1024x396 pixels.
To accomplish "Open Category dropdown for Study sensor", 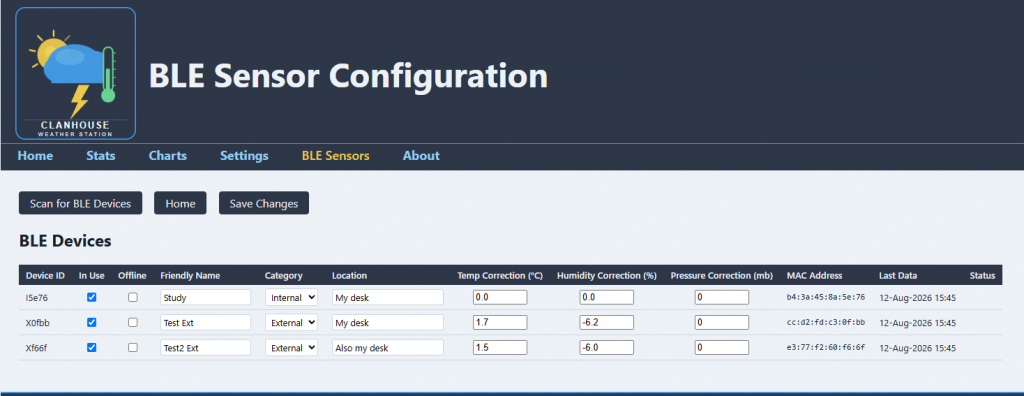I will tap(291, 297).
